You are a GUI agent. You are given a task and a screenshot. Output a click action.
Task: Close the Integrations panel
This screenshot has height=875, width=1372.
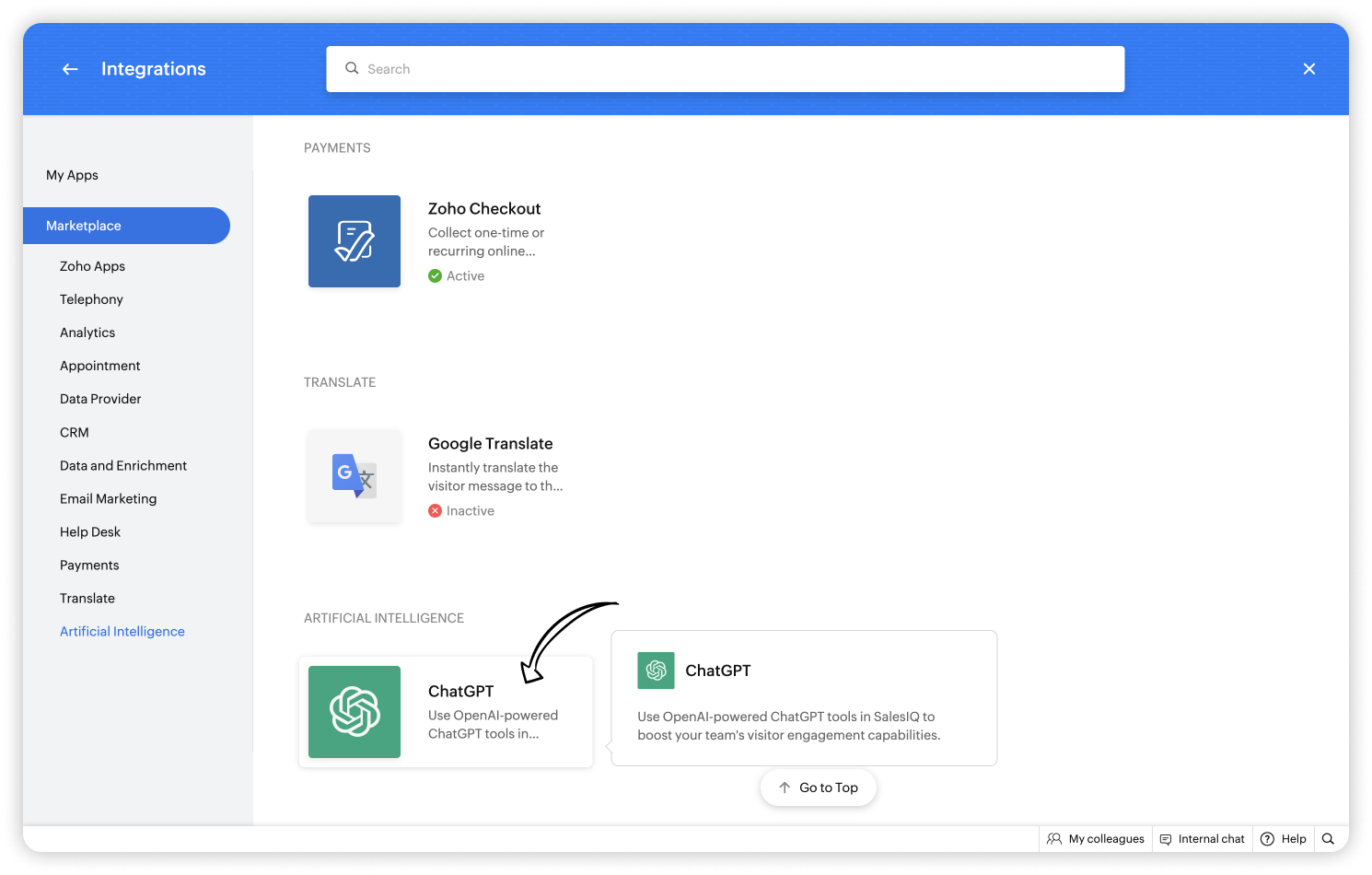1308,69
